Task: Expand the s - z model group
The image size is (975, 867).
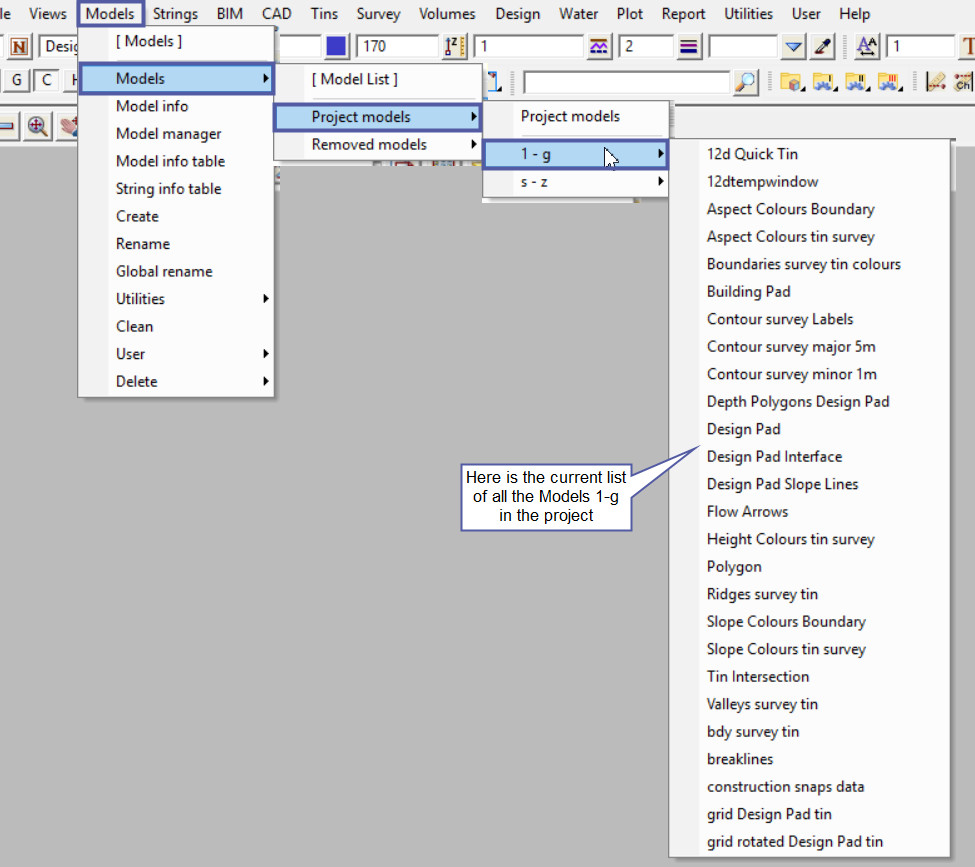Action: click(x=575, y=182)
